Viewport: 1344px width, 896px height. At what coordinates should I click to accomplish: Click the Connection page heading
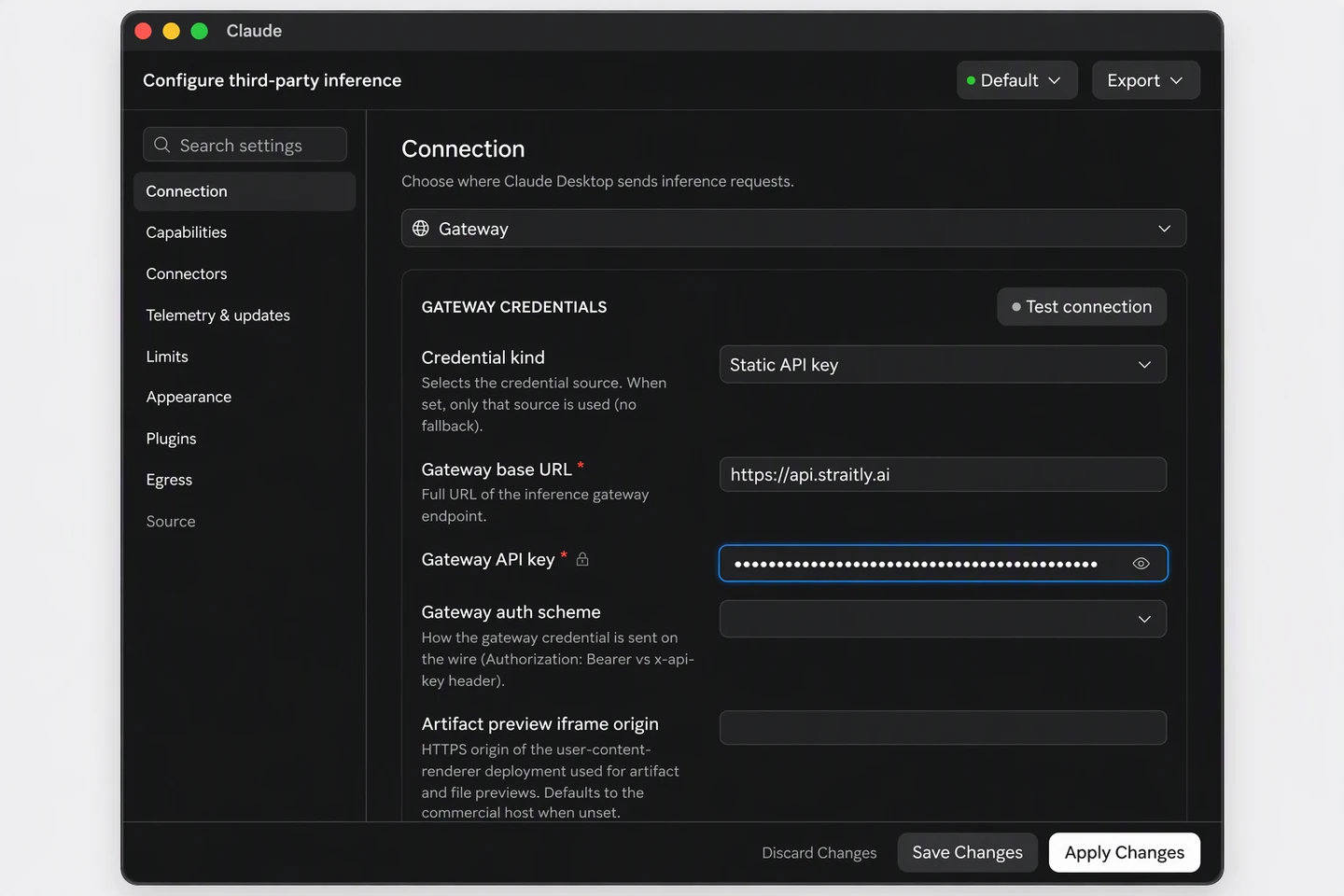pyautogui.click(x=463, y=148)
